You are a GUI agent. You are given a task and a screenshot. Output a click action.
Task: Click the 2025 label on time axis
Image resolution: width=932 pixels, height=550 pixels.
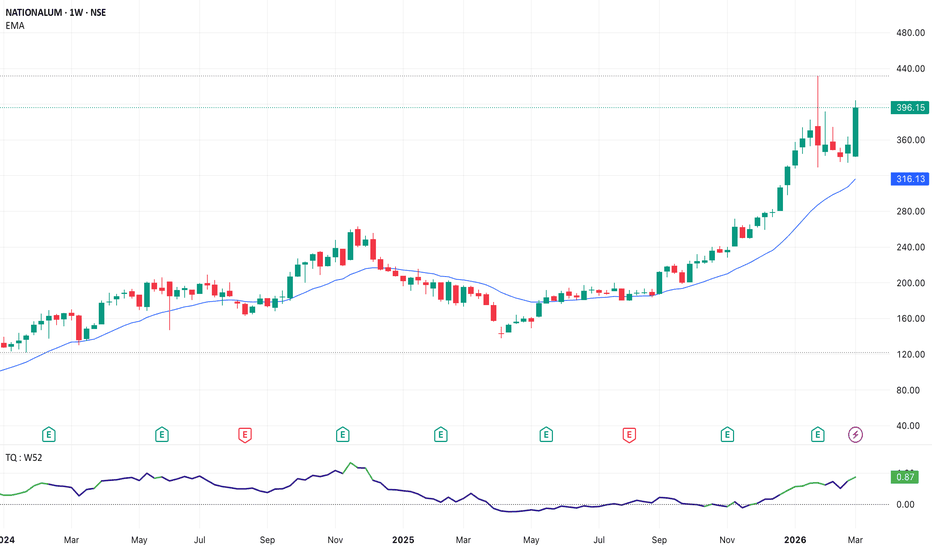(x=403, y=540)
